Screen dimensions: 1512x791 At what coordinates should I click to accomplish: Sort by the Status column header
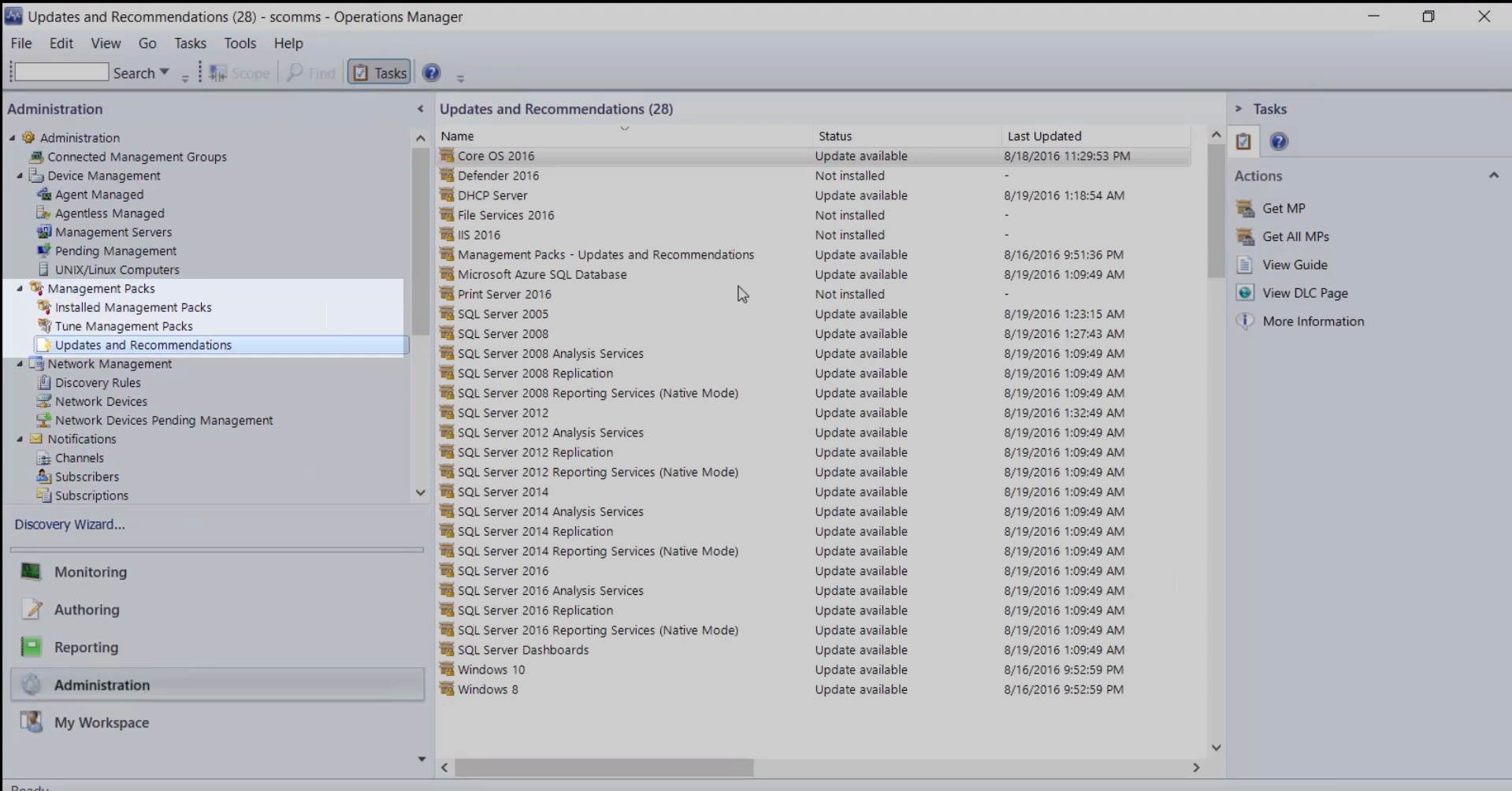tap(906, 136)
